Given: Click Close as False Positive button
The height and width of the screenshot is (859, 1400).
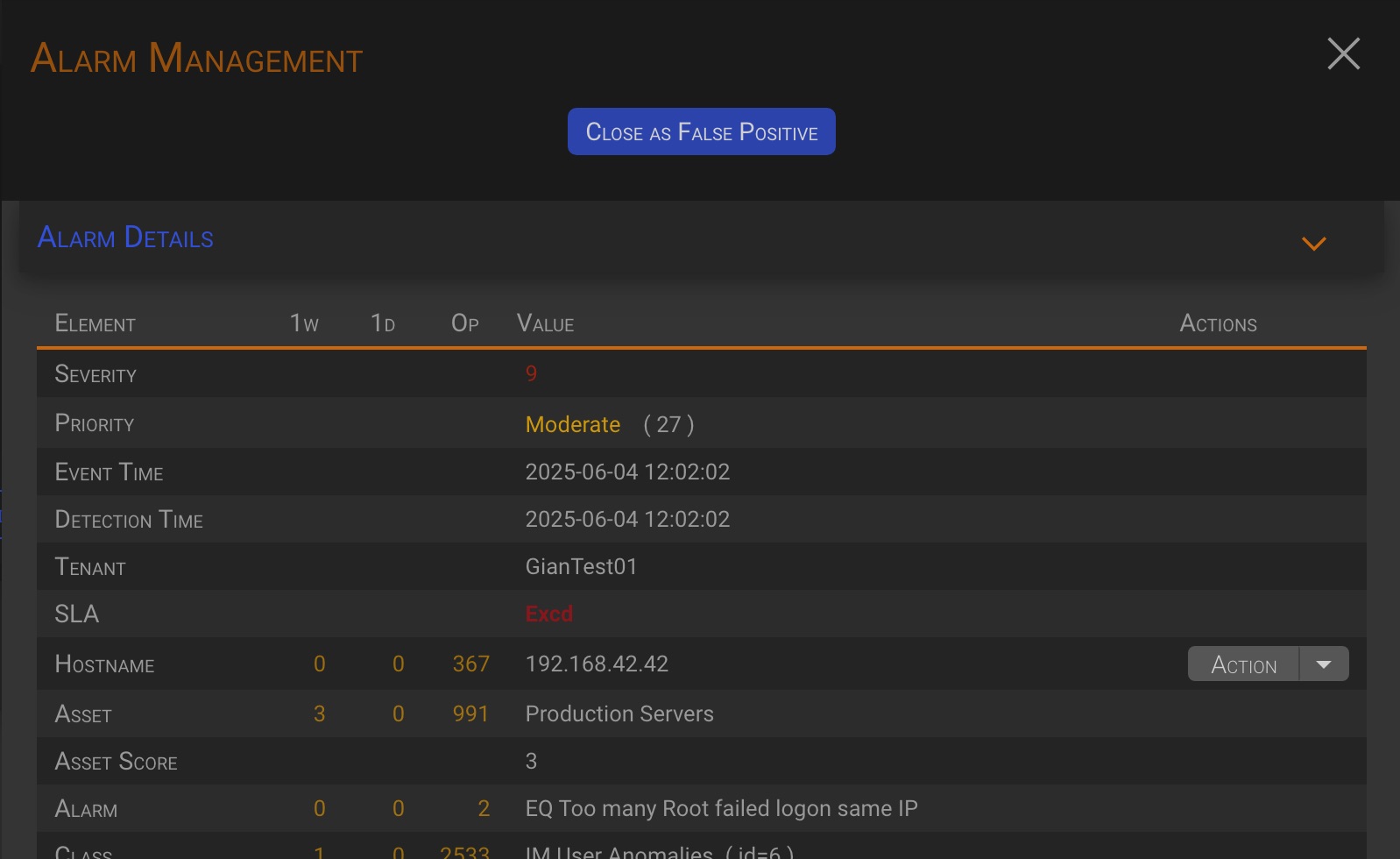Looking at the screenshot, I should (701, 131).
